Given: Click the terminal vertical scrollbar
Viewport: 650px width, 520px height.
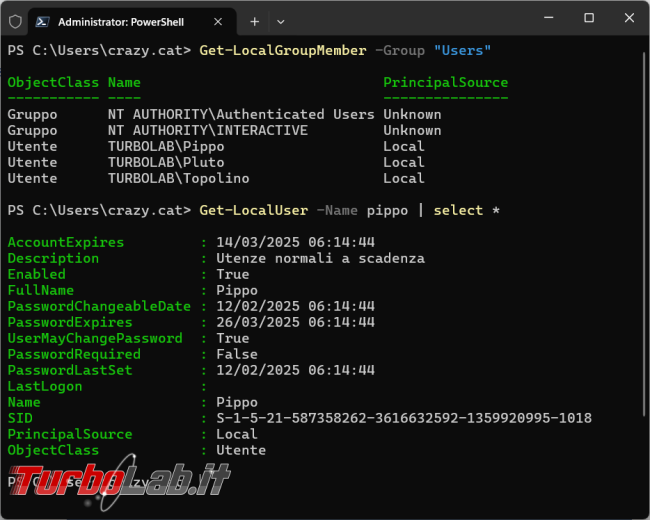Looking at the screenshot, I should 645,232.
